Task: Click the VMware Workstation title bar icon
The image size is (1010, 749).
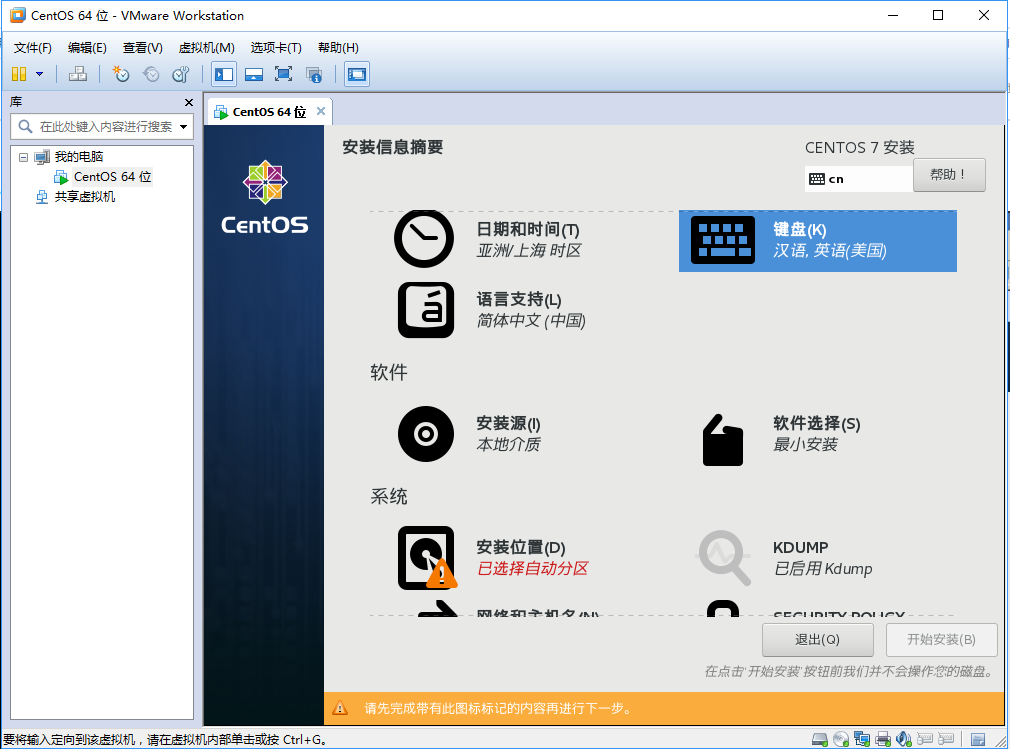Action: tap(17, 15)
